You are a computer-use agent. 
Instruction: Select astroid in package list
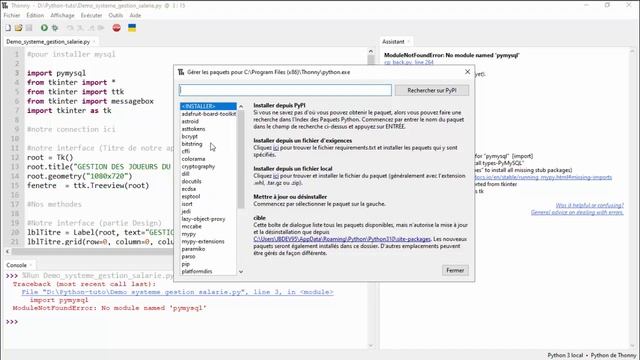click(x=190, y=121)
